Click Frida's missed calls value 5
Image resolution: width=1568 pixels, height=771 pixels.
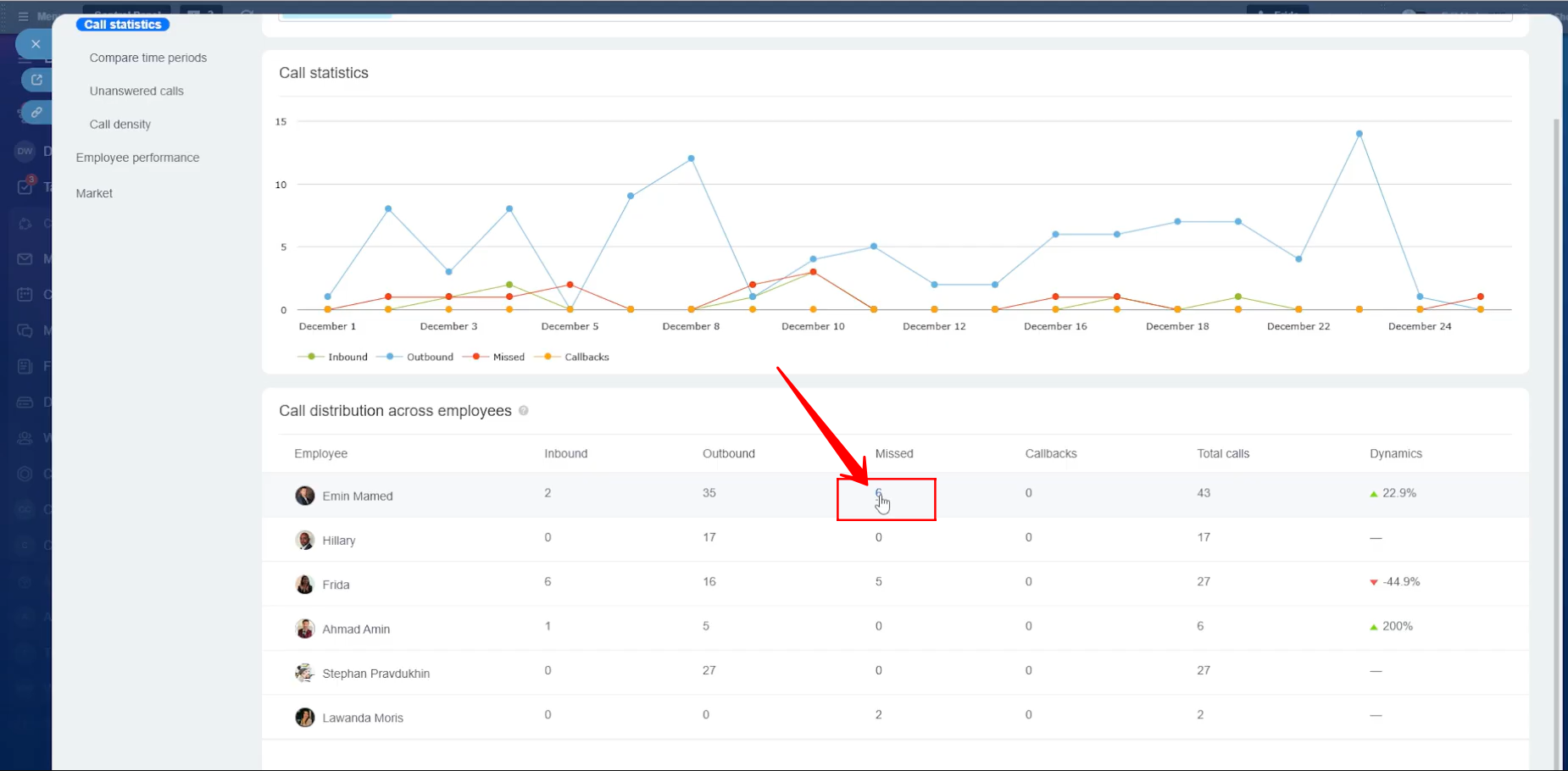tap(879, 582)
